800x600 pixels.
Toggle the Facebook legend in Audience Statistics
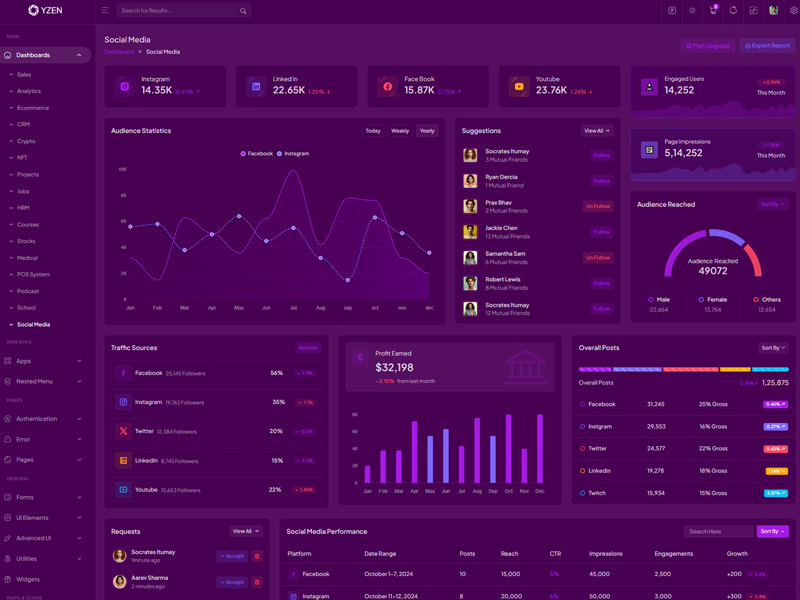[256, 154]
